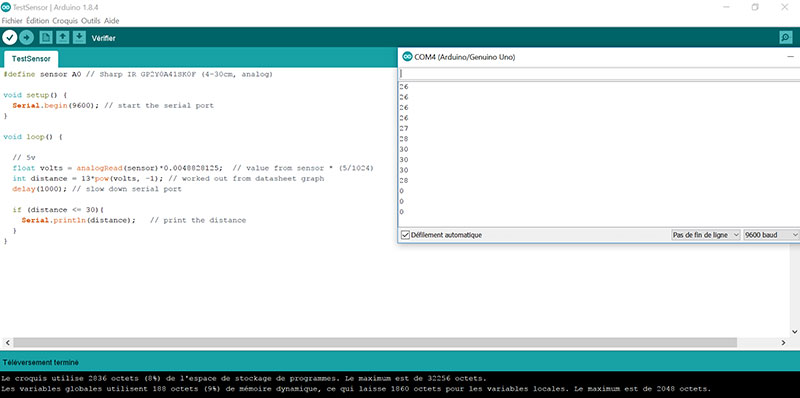
Task: Click the serial monitor input field
Action: pyautogui.click(x=598, y=74)
